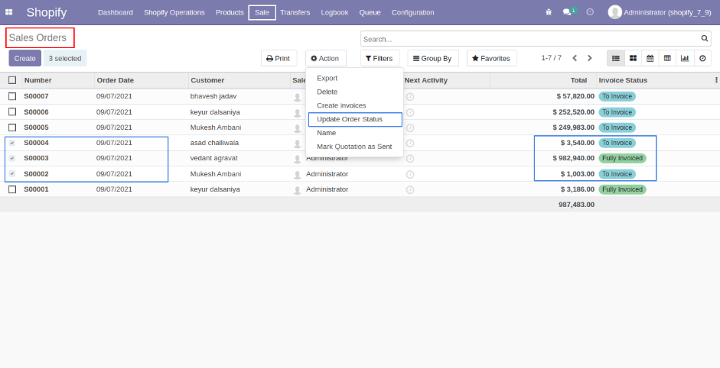Uncheck order S00003 checkbox
720x368 pixels.
[12, 158]
